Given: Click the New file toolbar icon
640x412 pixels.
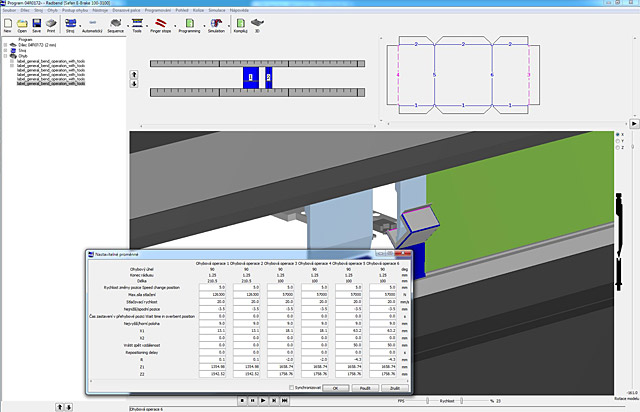Looking at the screenshot, I should pyautogui.click(x=8, y=23).
